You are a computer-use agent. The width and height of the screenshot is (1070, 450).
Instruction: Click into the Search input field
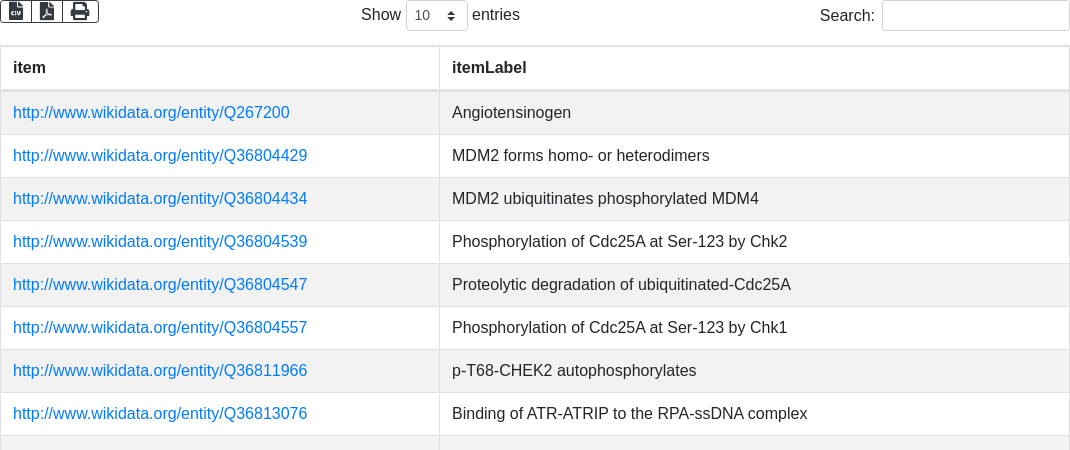pyautogui.click(x=975, y=16)
